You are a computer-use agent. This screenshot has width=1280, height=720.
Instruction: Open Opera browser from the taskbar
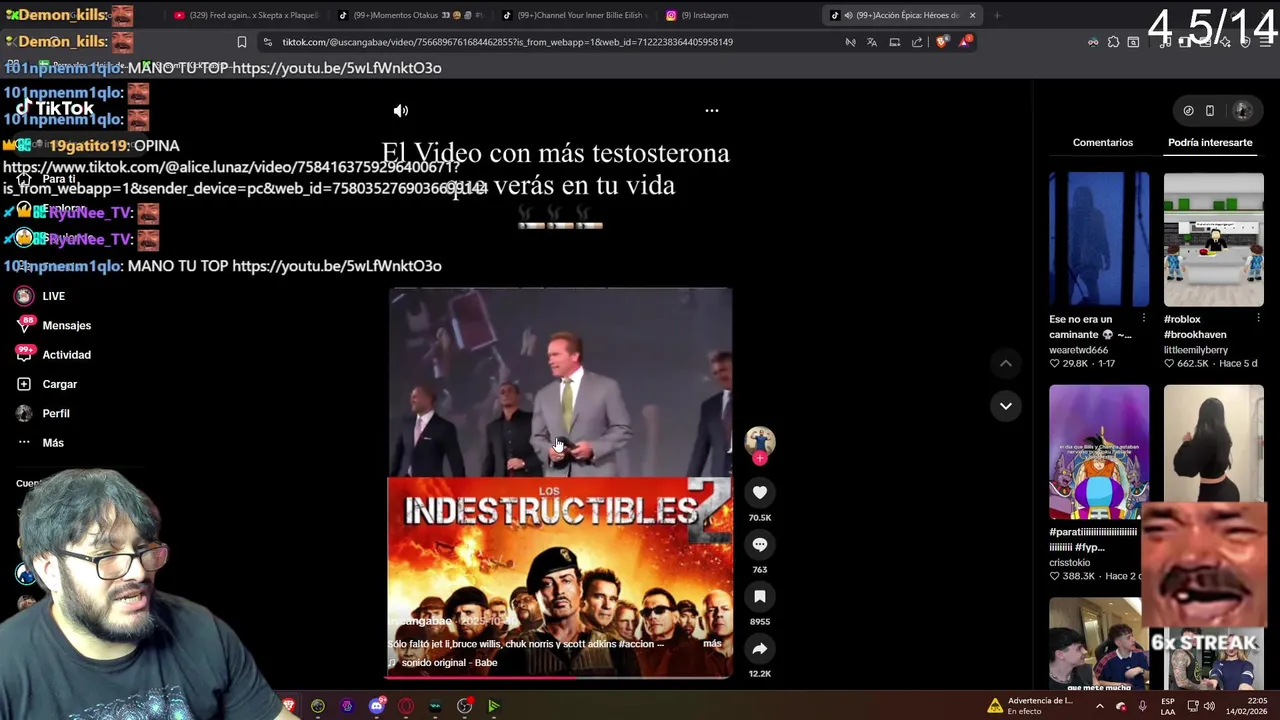[405, 706]
